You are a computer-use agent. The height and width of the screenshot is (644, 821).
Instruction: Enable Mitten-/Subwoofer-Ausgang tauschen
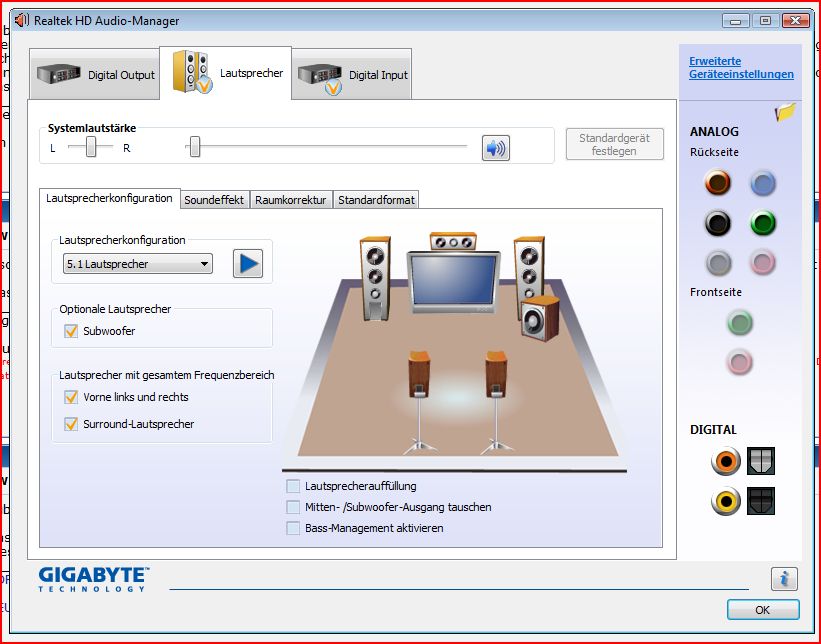coord(293,507)
